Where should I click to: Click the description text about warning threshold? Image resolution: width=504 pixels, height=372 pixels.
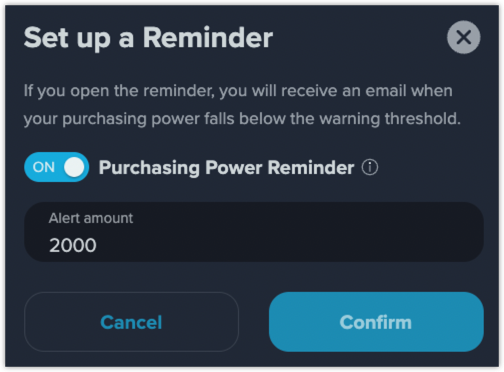(242, 104)
